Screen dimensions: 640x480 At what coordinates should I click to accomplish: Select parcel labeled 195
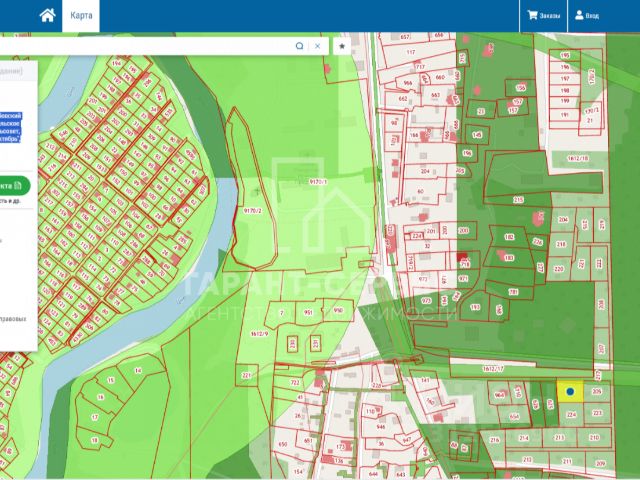[565, 55]
